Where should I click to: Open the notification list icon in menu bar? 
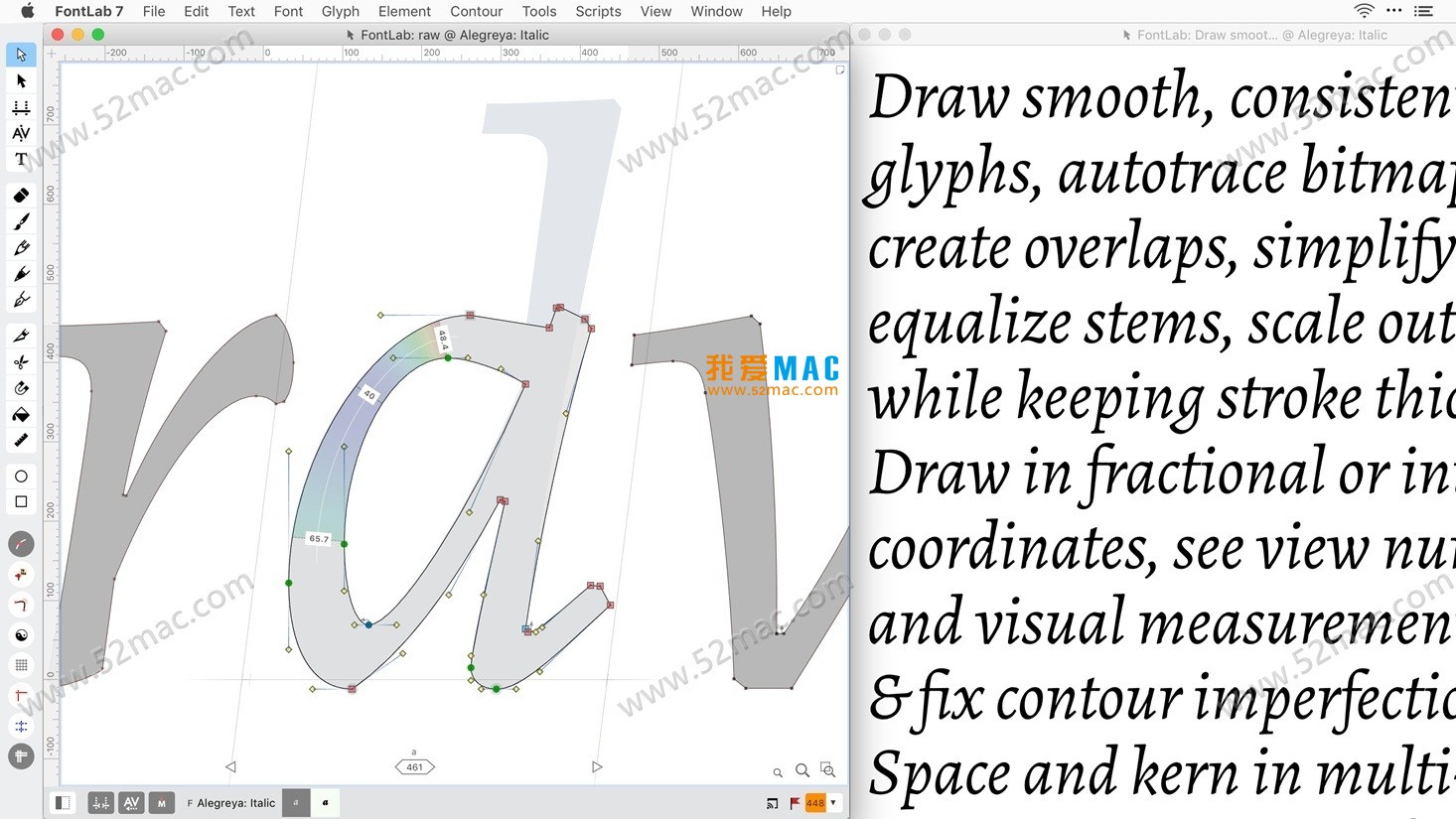1423,11
